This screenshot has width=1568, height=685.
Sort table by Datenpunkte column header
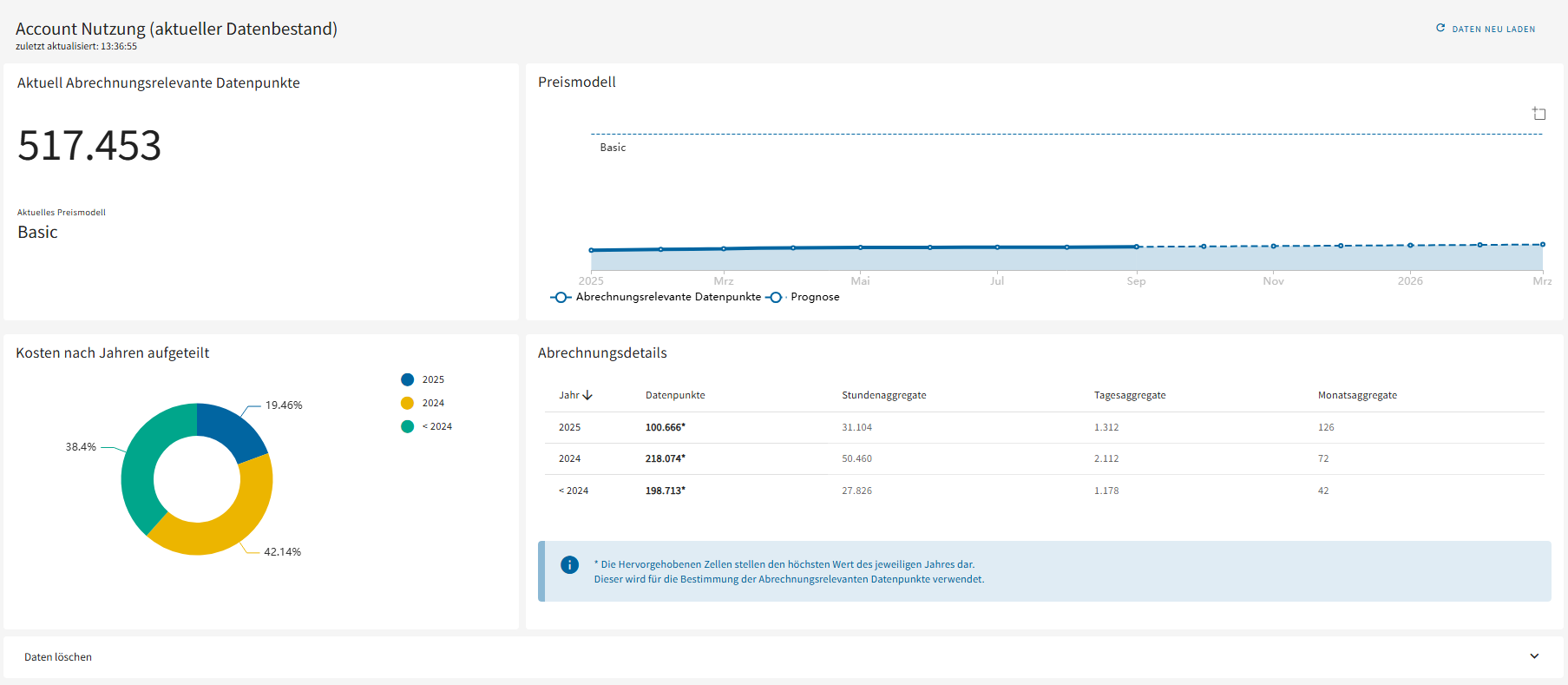tap(675, 395)
